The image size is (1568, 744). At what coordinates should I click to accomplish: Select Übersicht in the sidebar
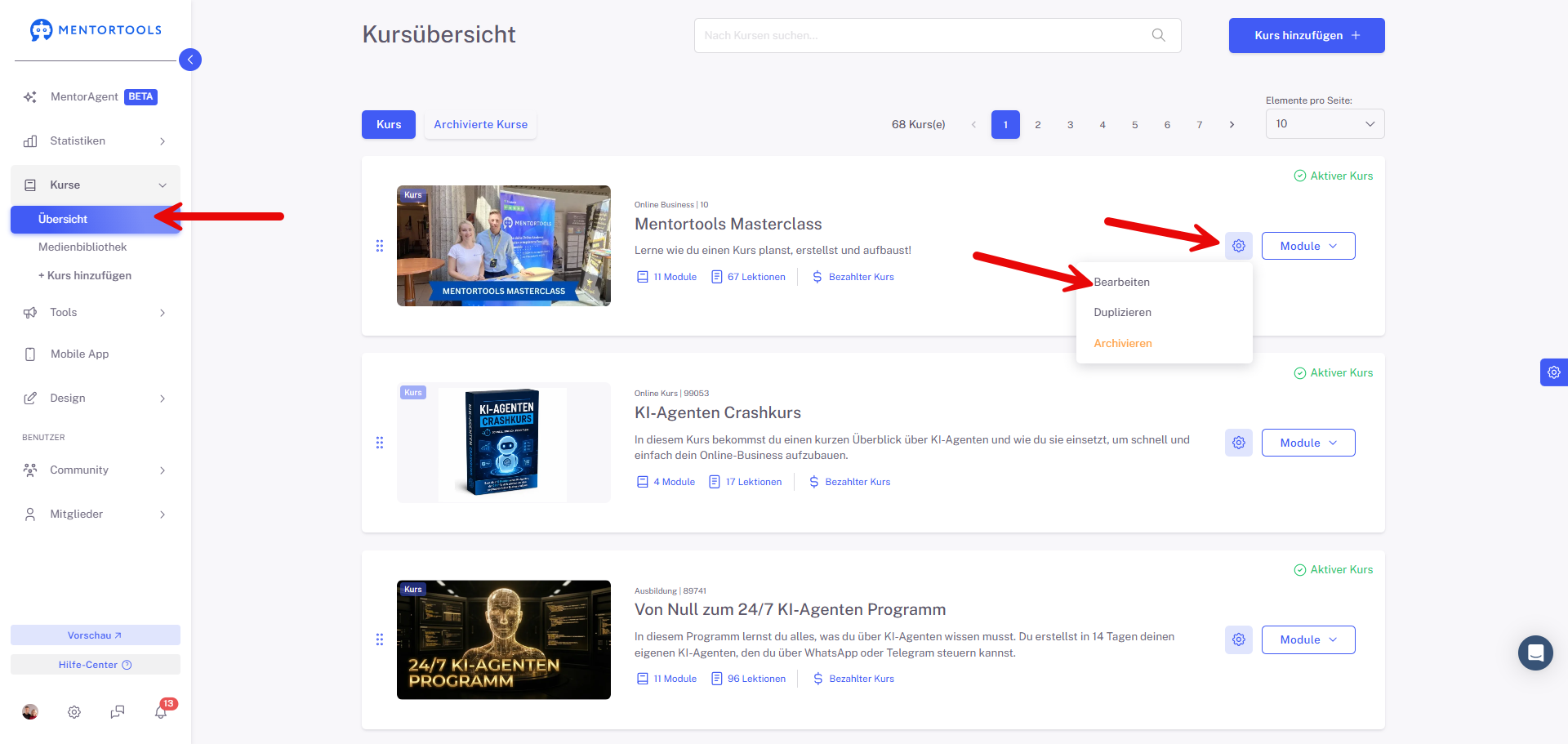[x=96, y=219]
